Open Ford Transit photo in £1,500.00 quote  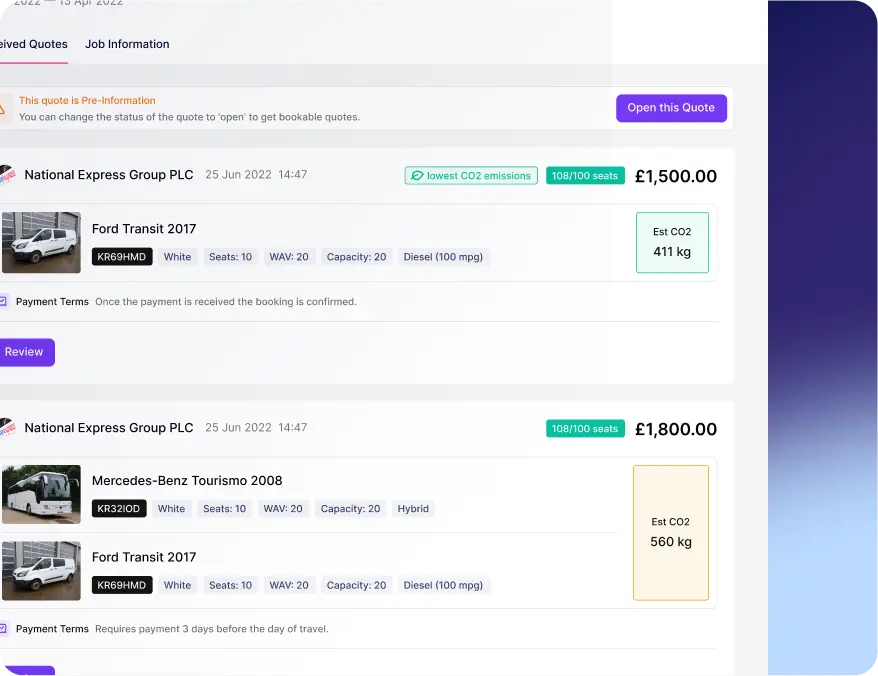[x=41, y=243]
